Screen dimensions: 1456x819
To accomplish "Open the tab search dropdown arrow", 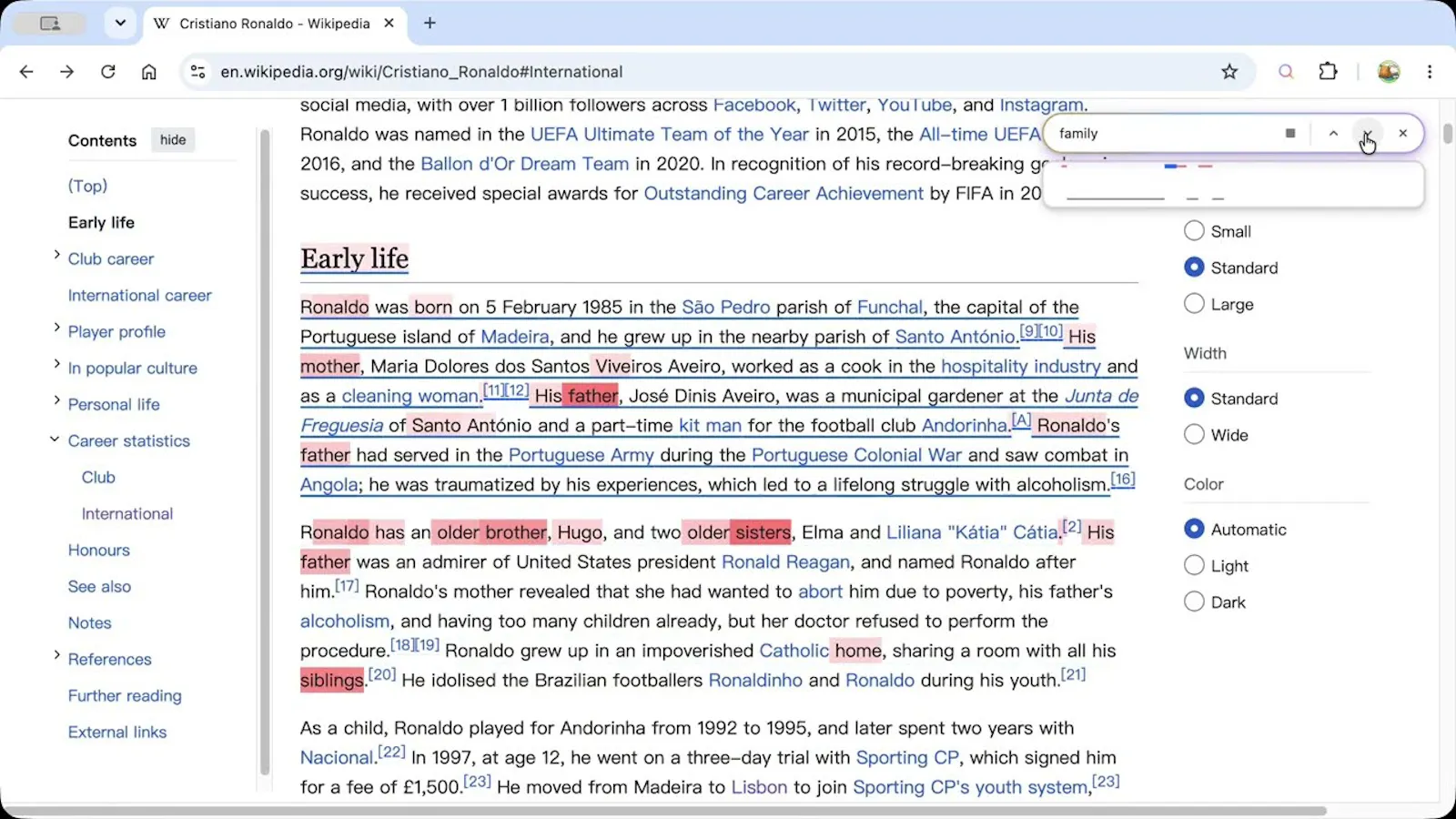I will 120,24.
